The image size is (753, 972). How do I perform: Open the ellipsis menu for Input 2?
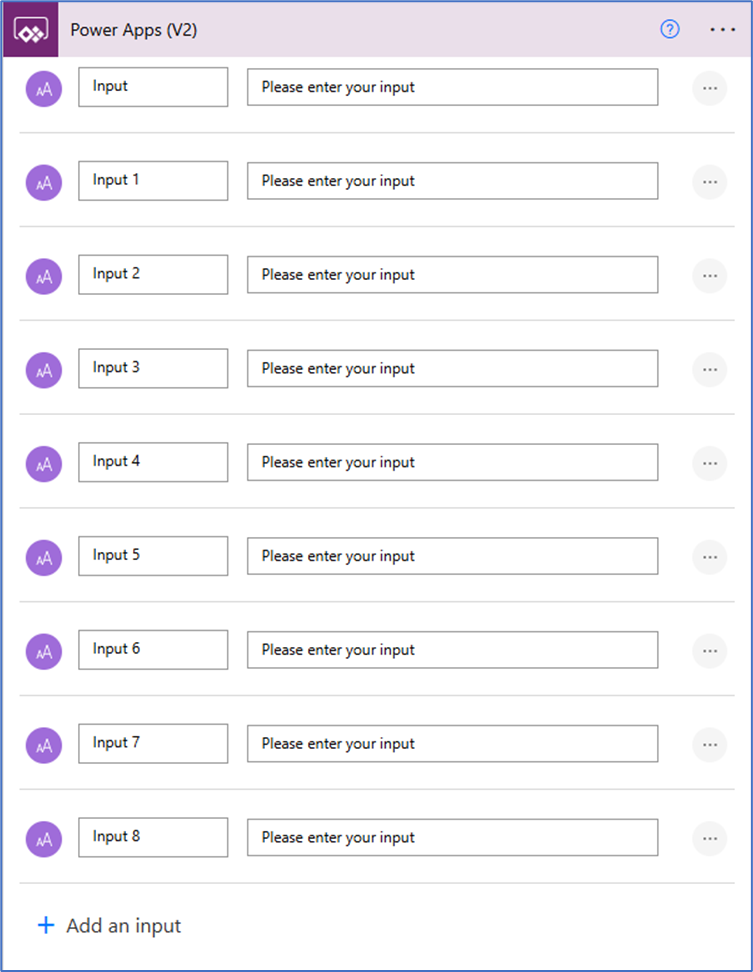pyautogui.click(x=710, y=276)
